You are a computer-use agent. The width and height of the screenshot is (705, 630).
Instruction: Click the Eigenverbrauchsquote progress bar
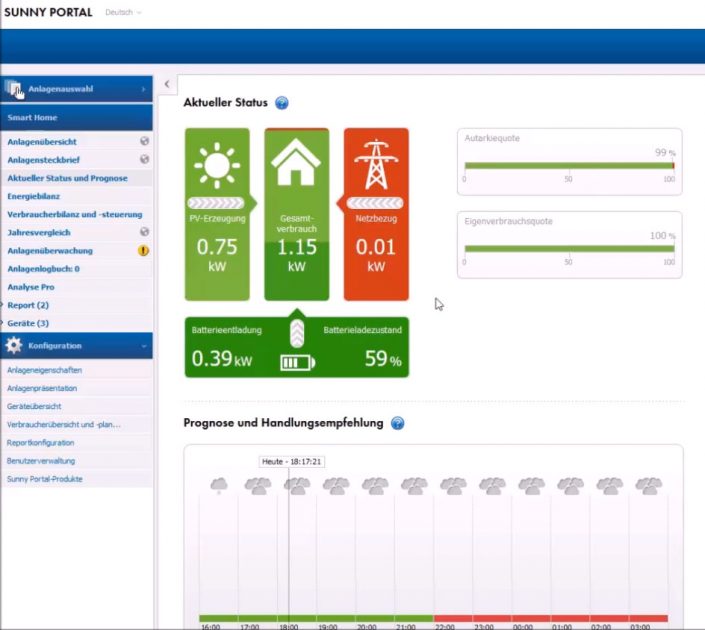[569, 249]
